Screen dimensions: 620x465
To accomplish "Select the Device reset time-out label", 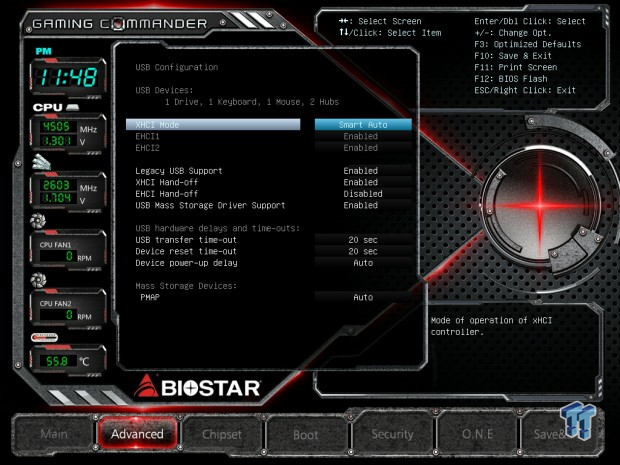I will pyautogui.click(x=186, y=251).
